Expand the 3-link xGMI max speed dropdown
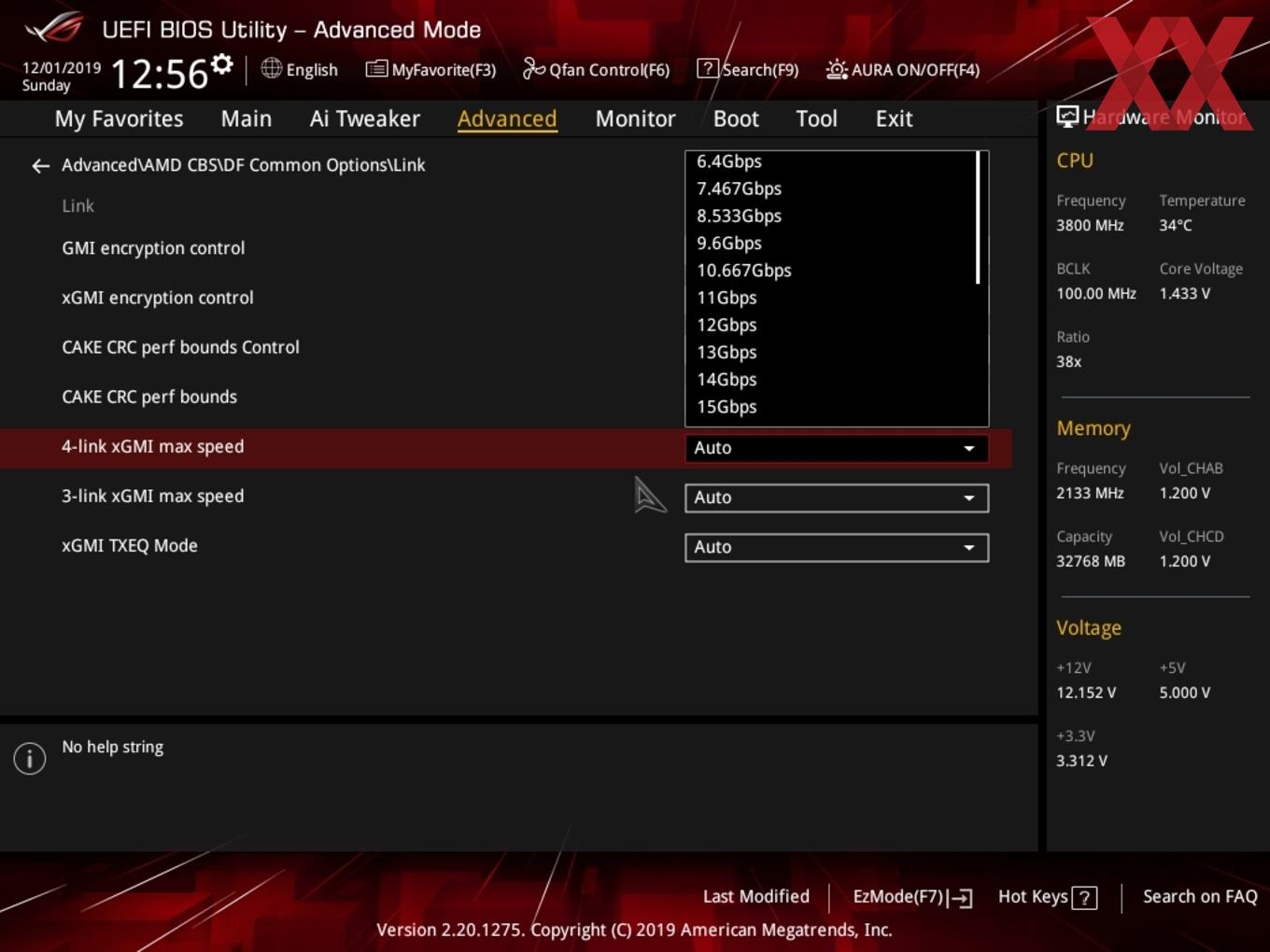The width and height of the screenshot is (1270, 952). click(837, 497)
